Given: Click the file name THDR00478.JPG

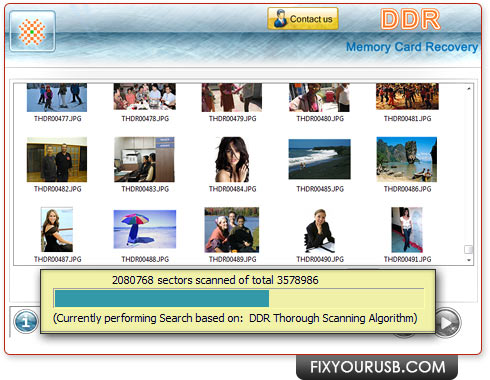Looking at the screenshot, I should click(x=145, y=119).
